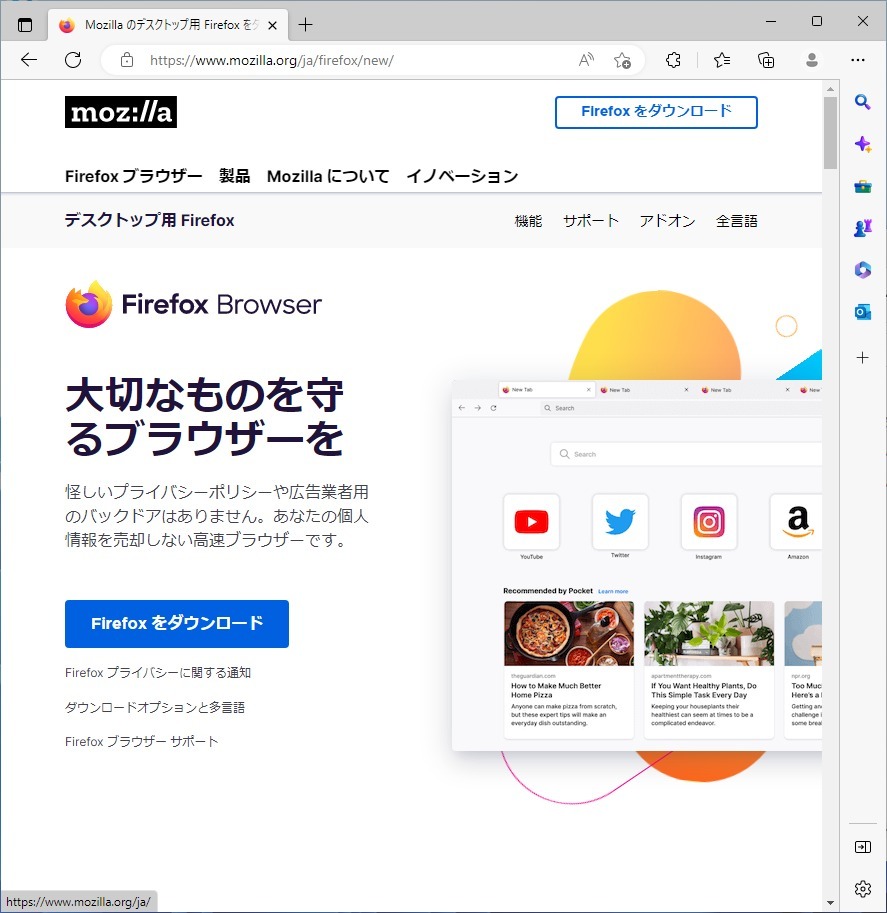Open the Mozilla について menu

tap(328, 176)
